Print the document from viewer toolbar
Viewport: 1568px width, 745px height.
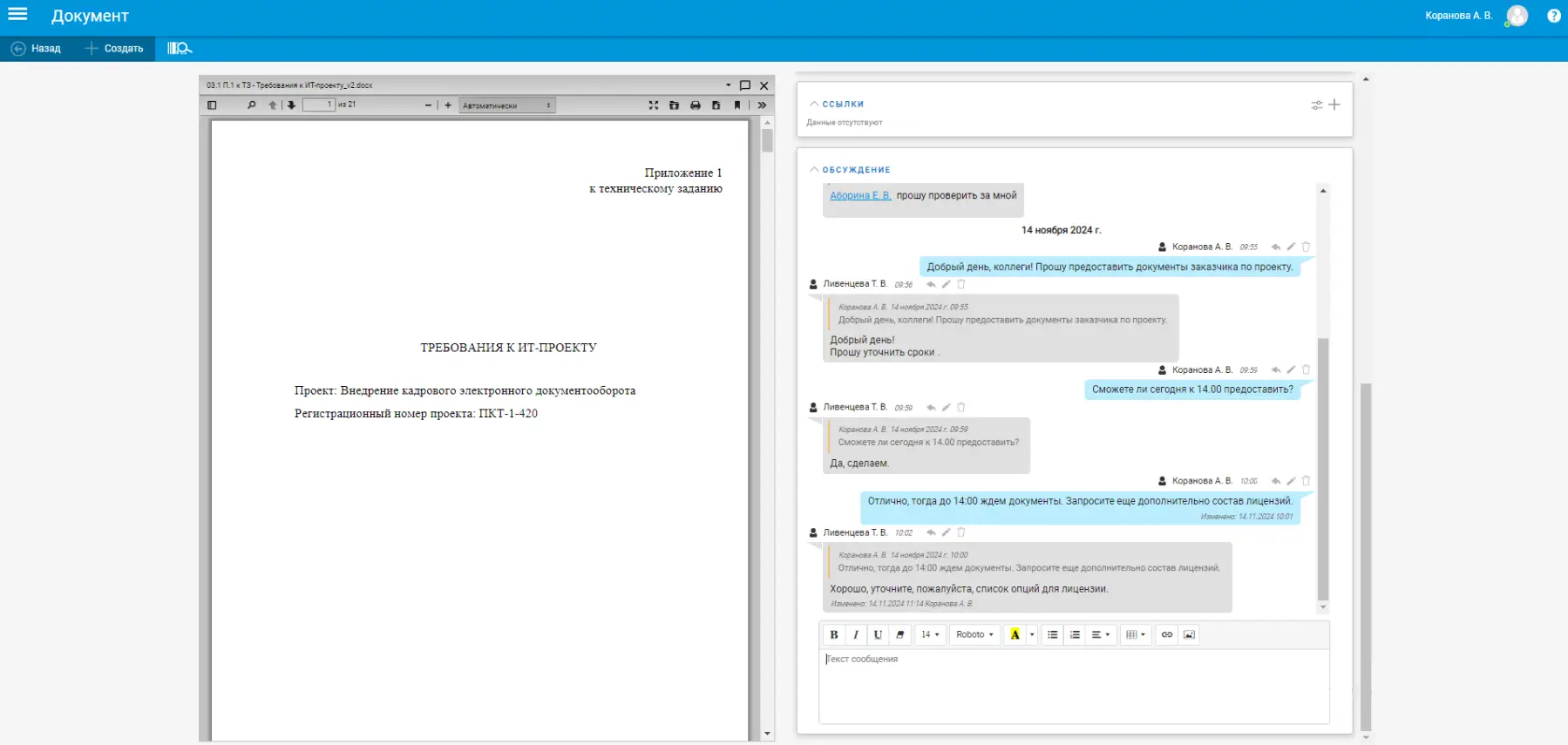pos(695,105)
